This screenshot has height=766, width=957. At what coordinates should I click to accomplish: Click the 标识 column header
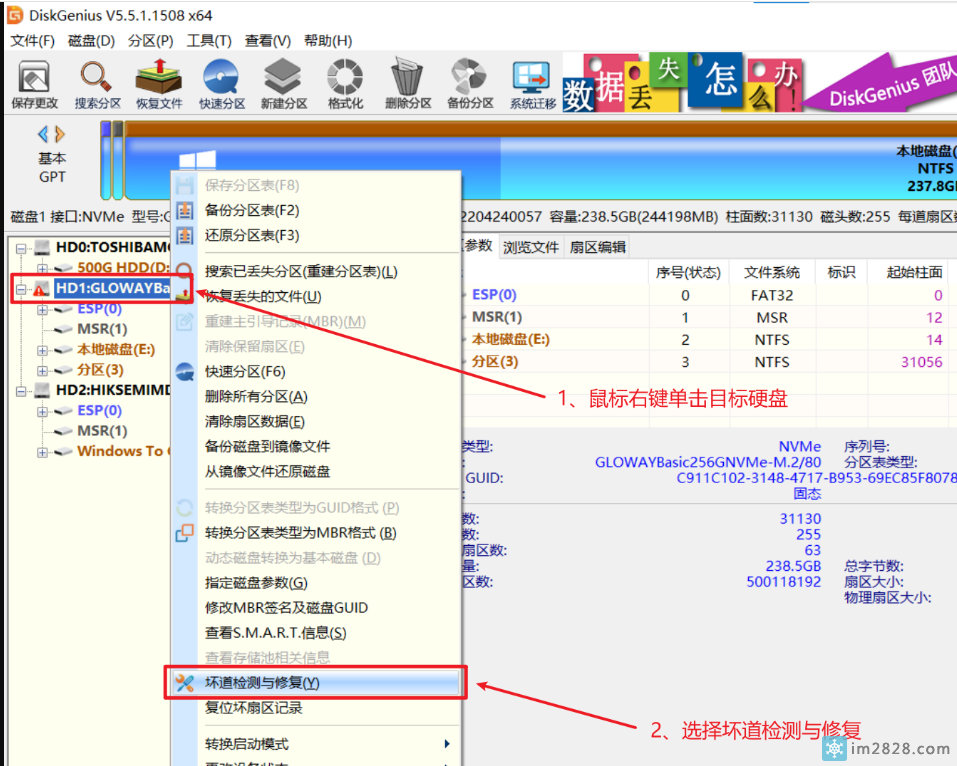pyautogui.click(x=842, y=272)
